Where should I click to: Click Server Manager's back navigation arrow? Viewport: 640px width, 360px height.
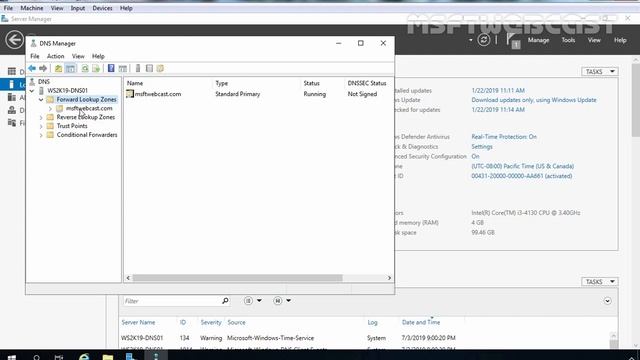15,40
